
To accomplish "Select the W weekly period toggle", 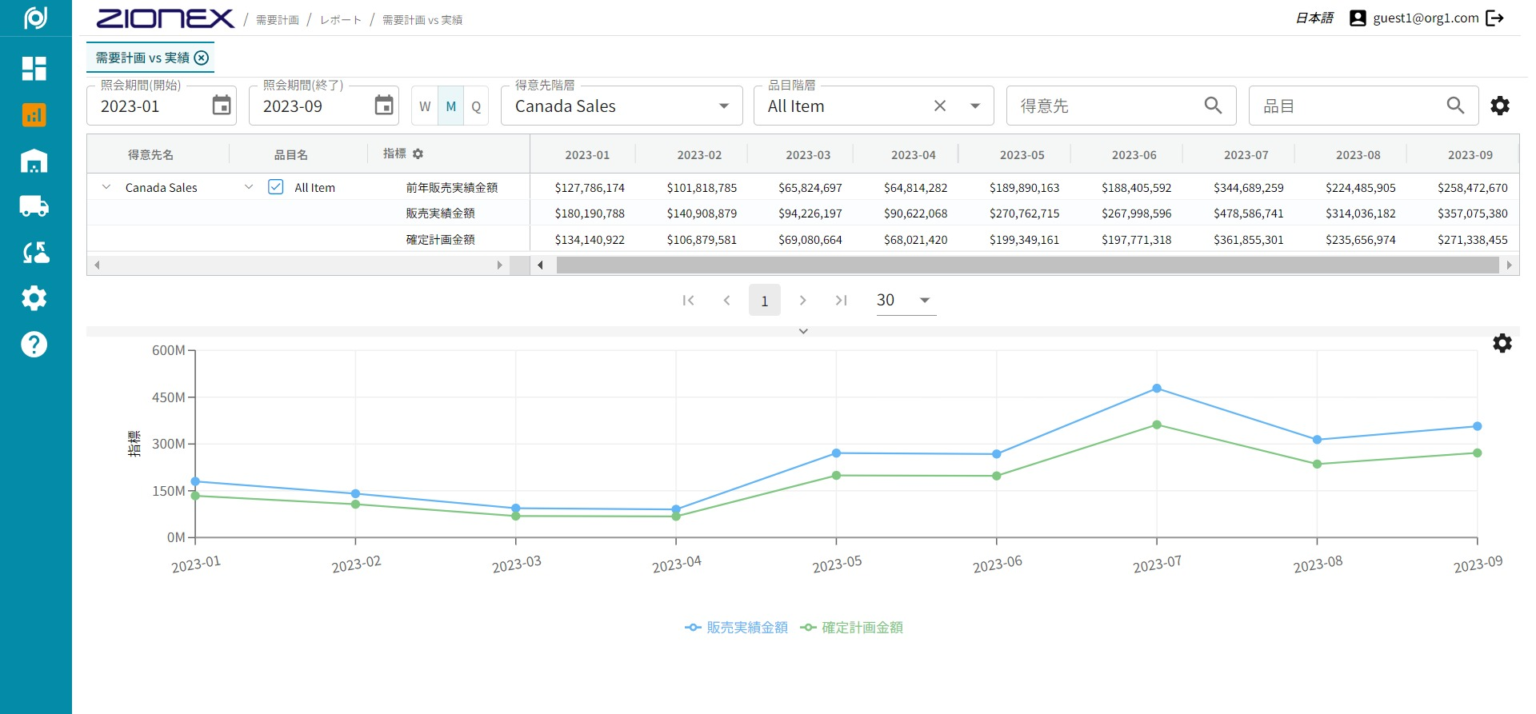I will pos(424,105).
